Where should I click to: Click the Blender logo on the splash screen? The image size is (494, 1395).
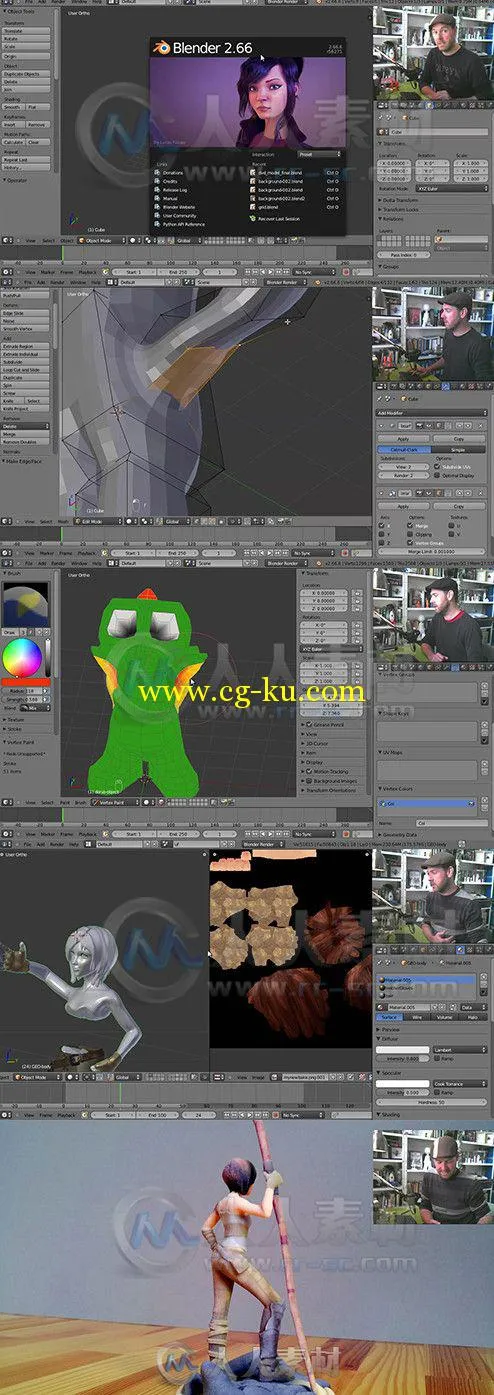[161, 47]
